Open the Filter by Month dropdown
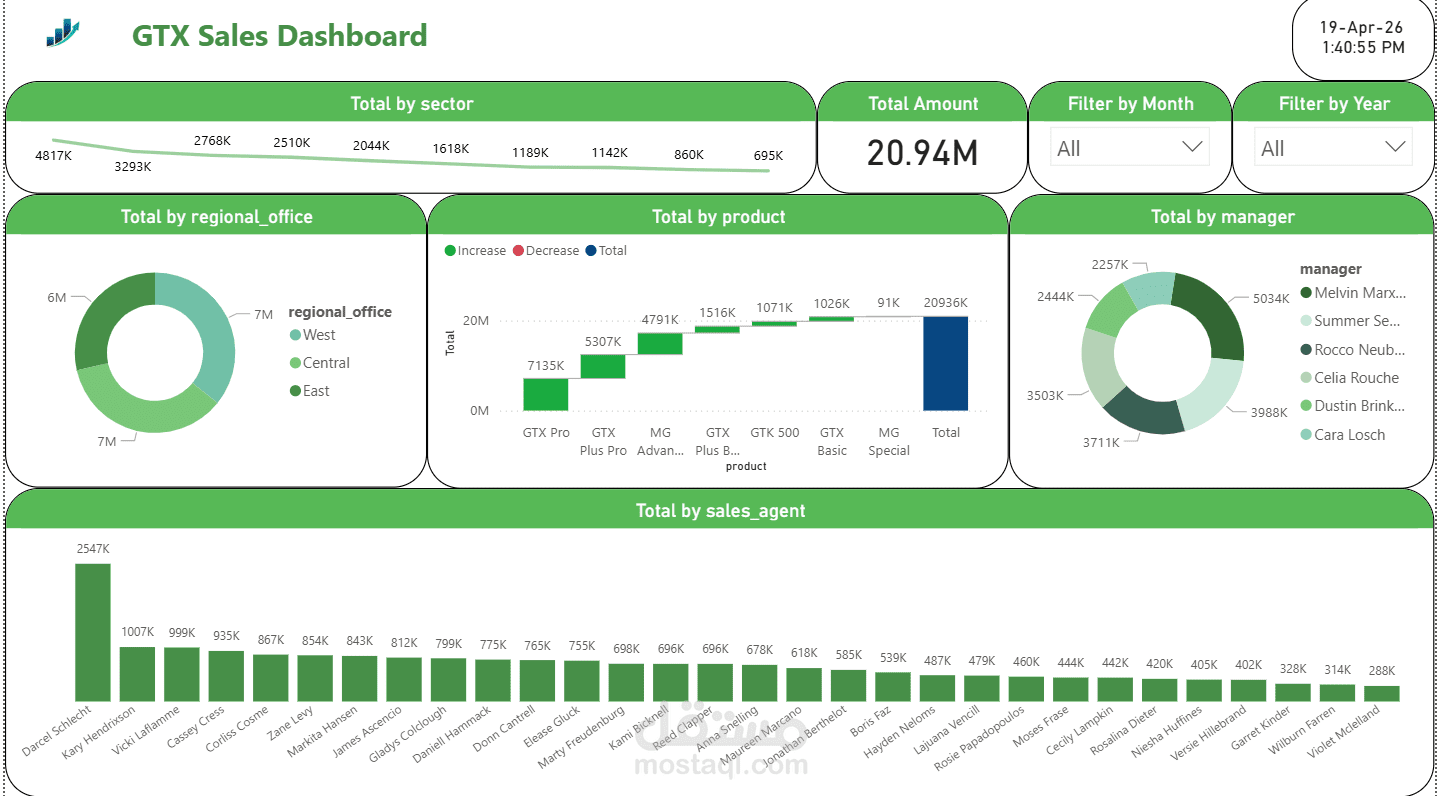 pos(1130,147)
